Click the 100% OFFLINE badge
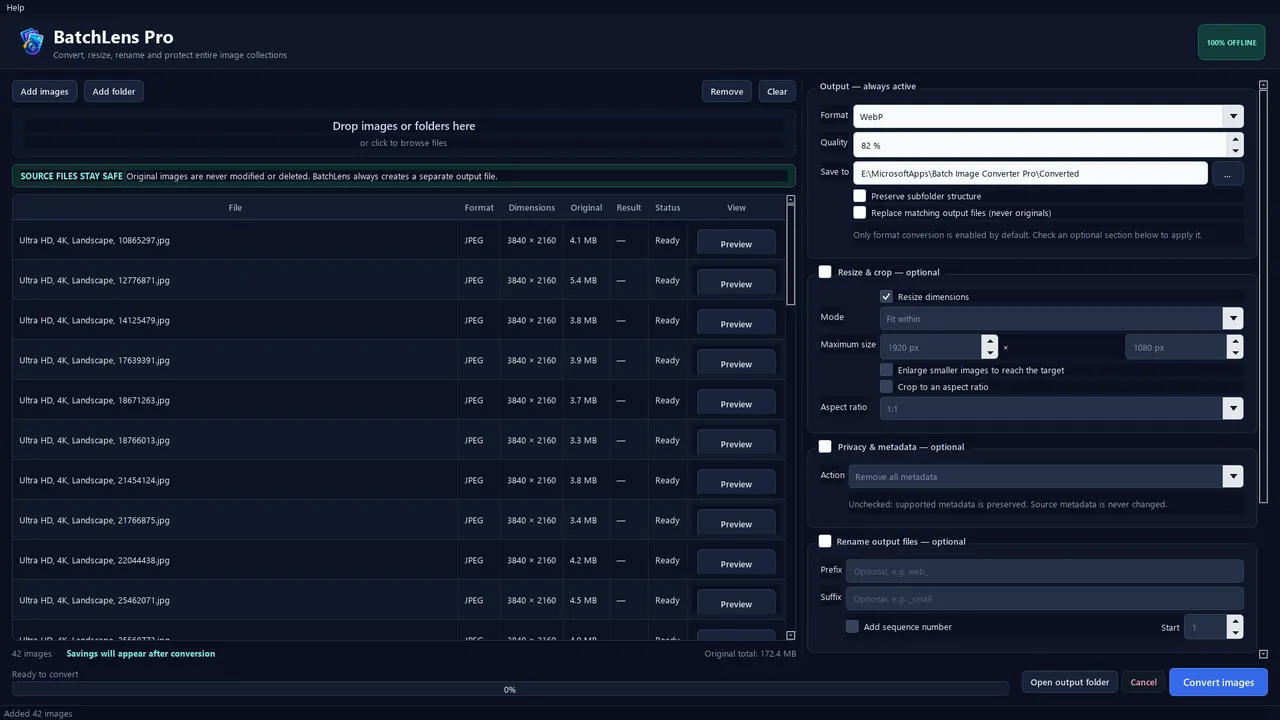This screenshot has height=720, width=1280. click(x=1231, y=43)
